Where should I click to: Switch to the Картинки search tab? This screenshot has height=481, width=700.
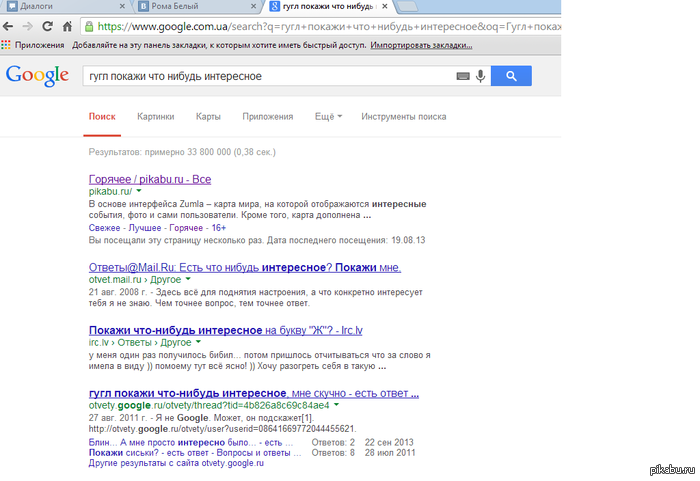click(156, 116)
